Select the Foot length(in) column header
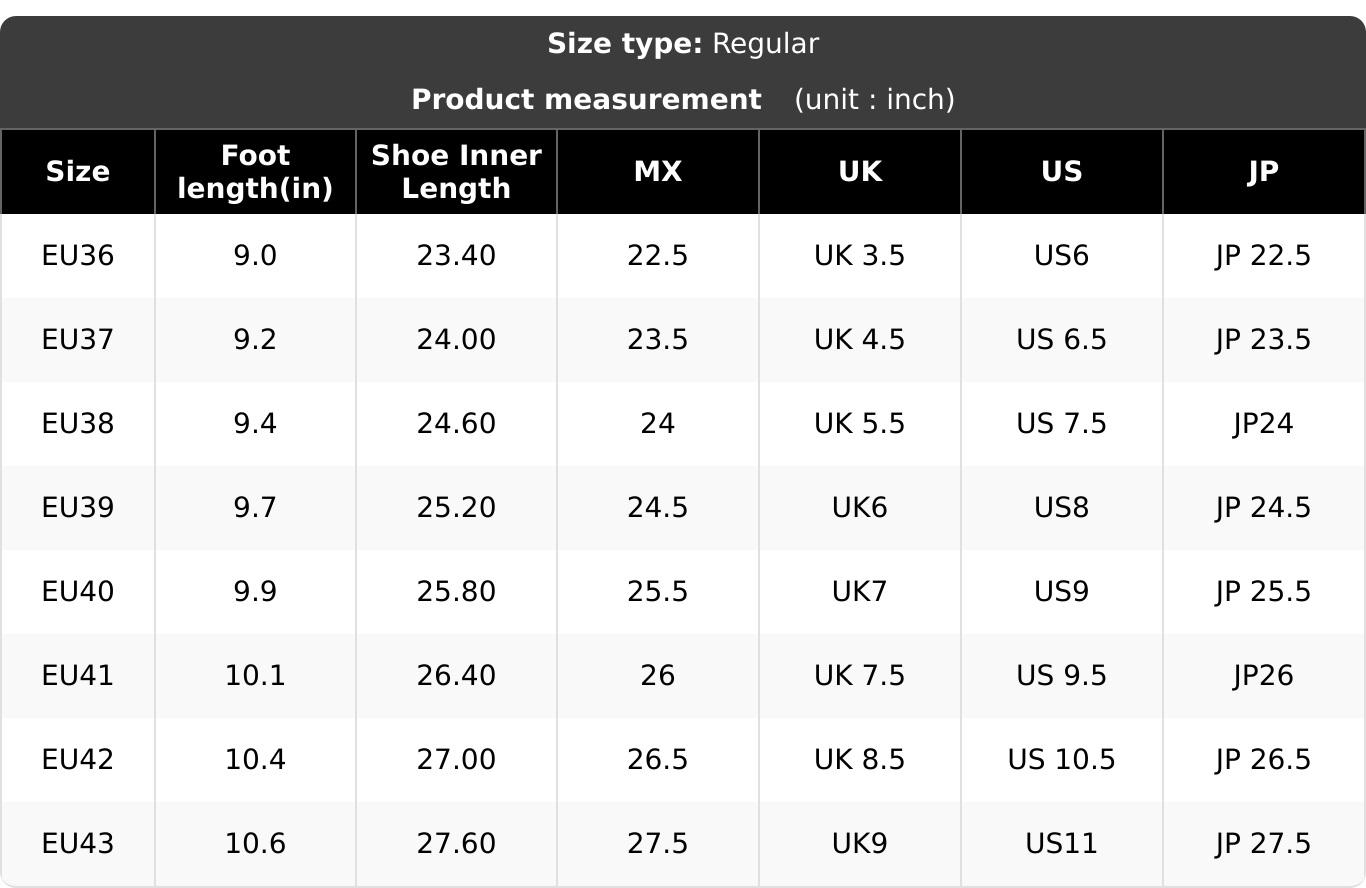Screen dimensions: 1366x888 (255, 172)
